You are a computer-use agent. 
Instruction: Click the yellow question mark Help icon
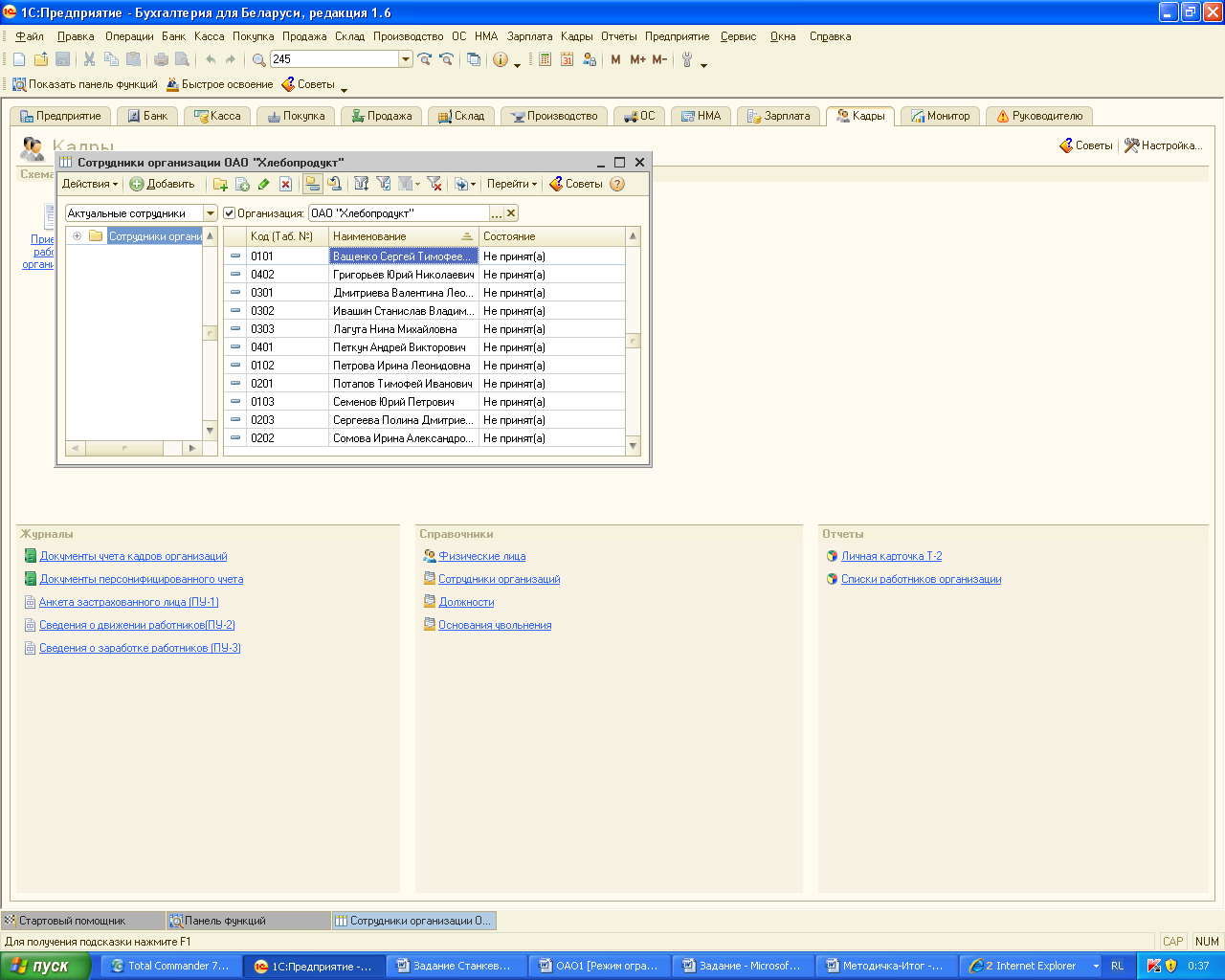[x=617, y=184]
